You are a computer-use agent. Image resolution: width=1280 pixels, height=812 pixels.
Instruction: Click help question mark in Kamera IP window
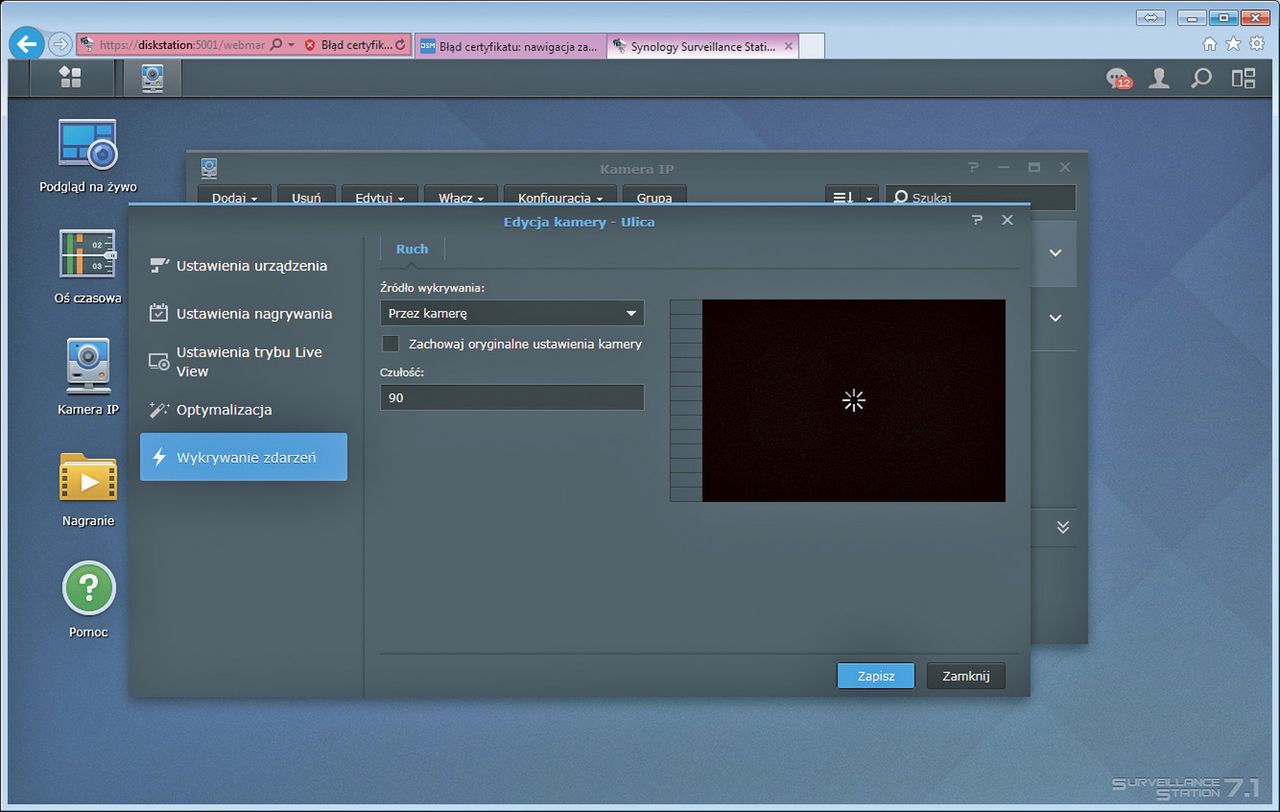974,168
